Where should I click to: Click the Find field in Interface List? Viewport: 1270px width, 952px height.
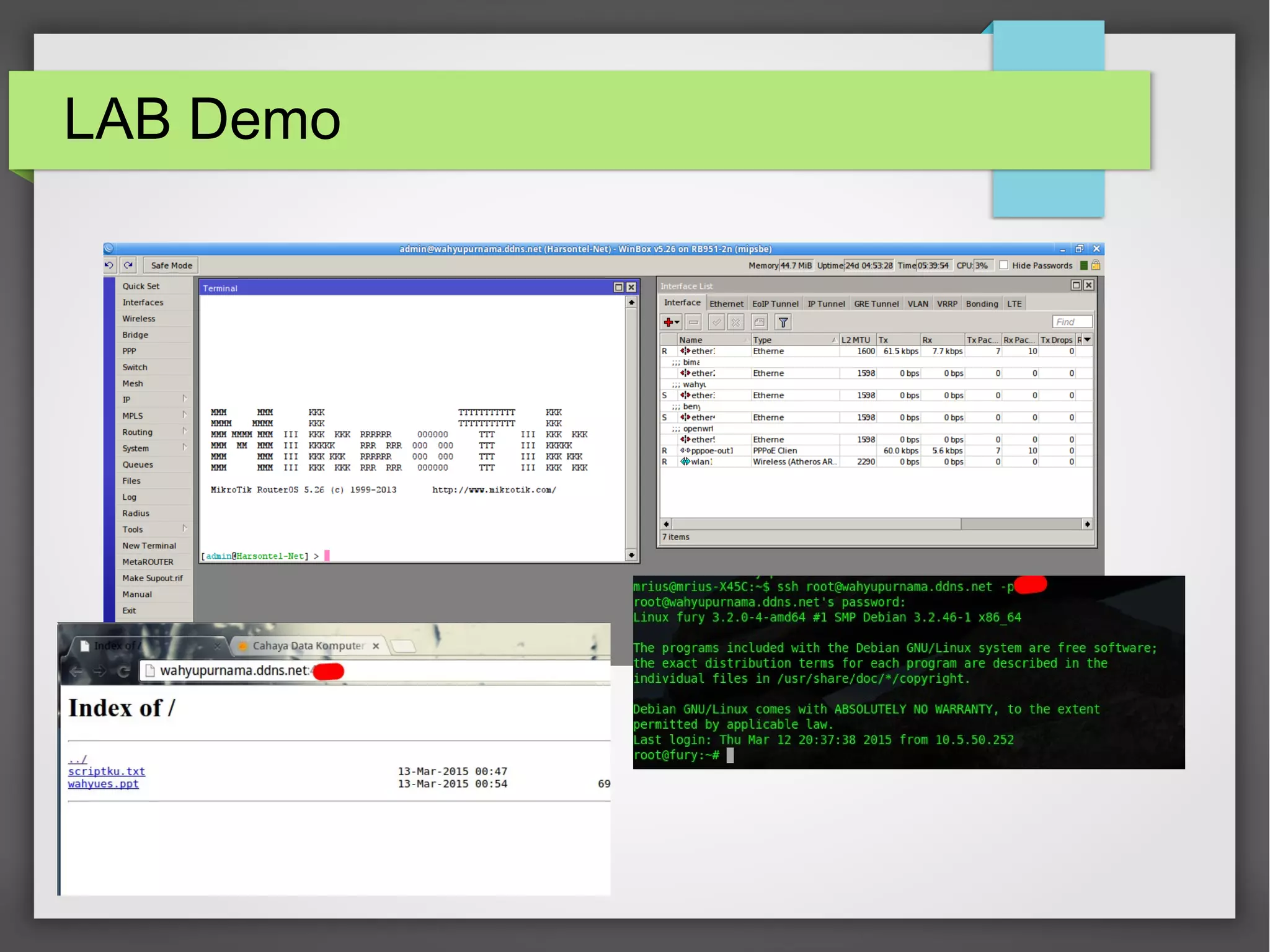click(1072, 322)
